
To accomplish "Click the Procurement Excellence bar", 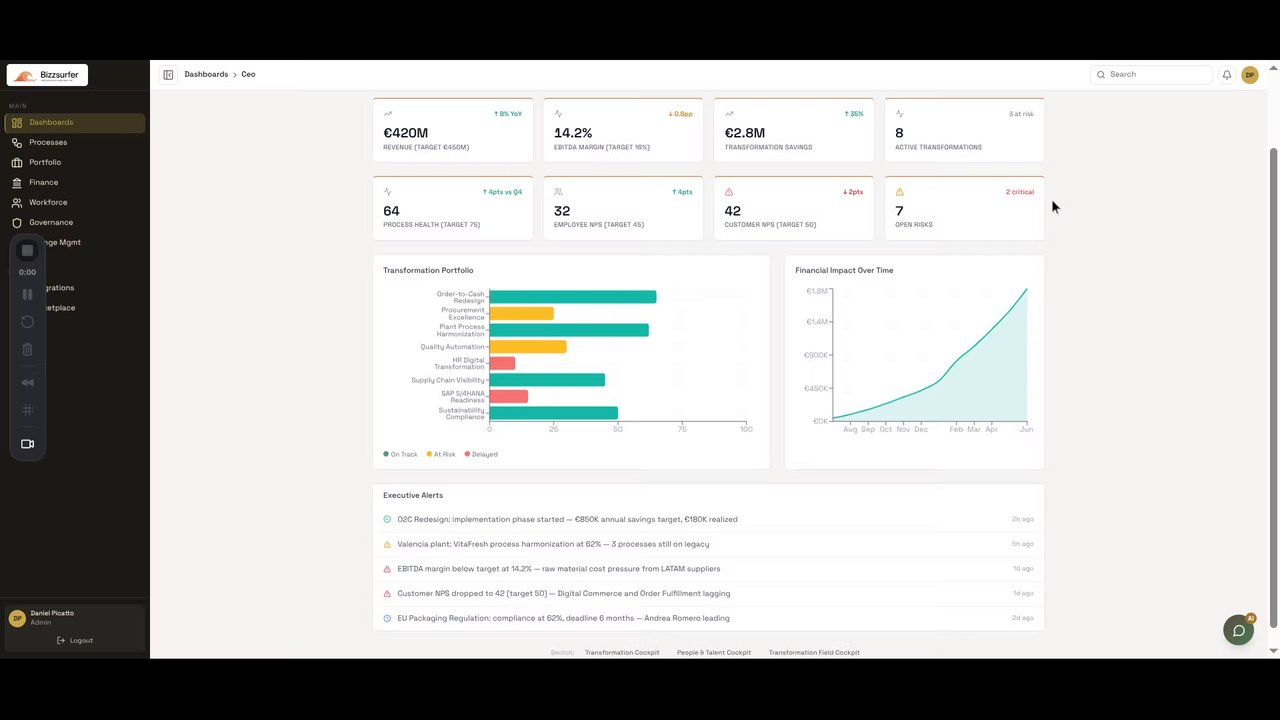I will pos(521,313).
